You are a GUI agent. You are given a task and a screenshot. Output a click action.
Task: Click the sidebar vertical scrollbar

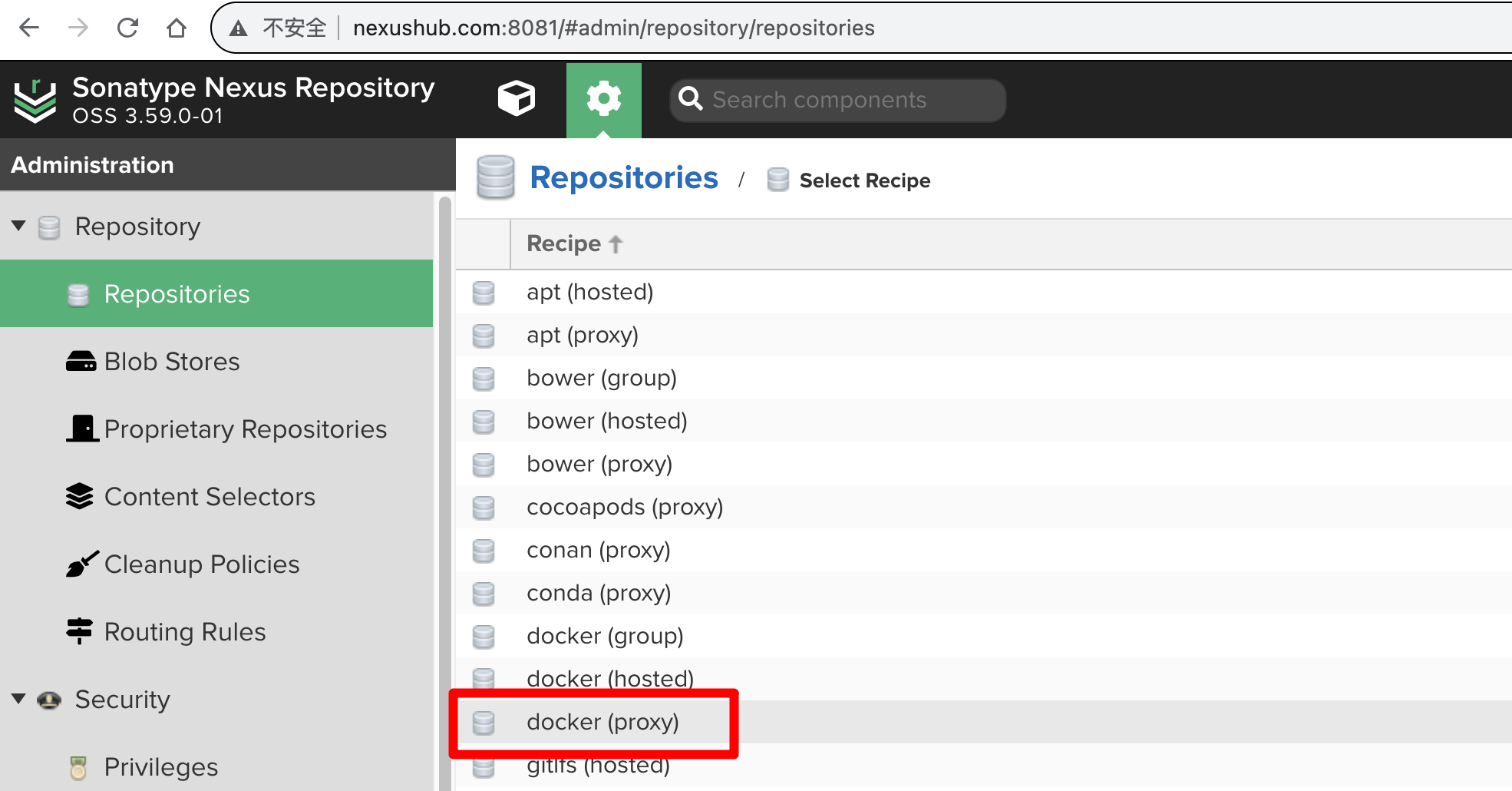[444, 491]
